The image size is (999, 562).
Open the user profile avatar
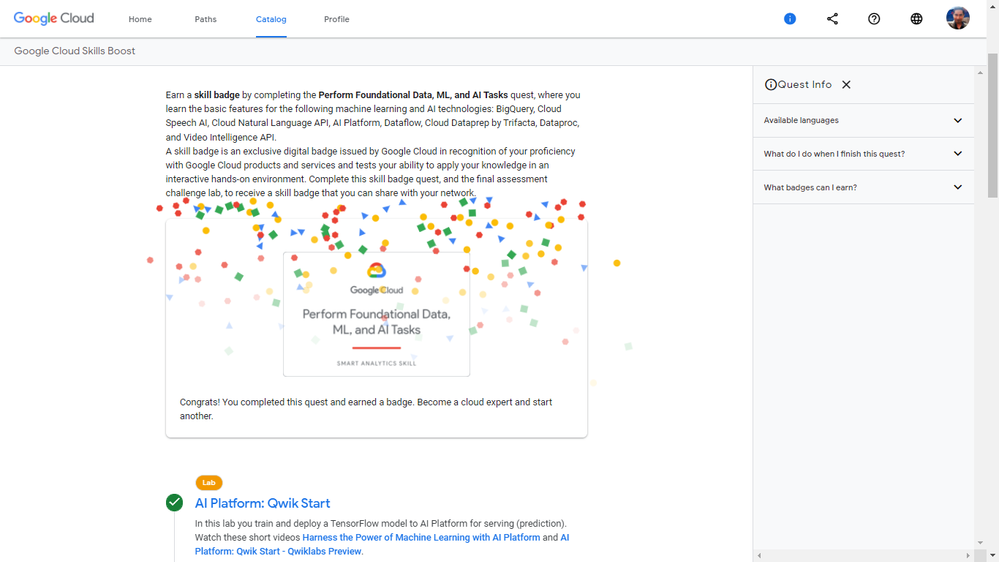tap(958, 18)
